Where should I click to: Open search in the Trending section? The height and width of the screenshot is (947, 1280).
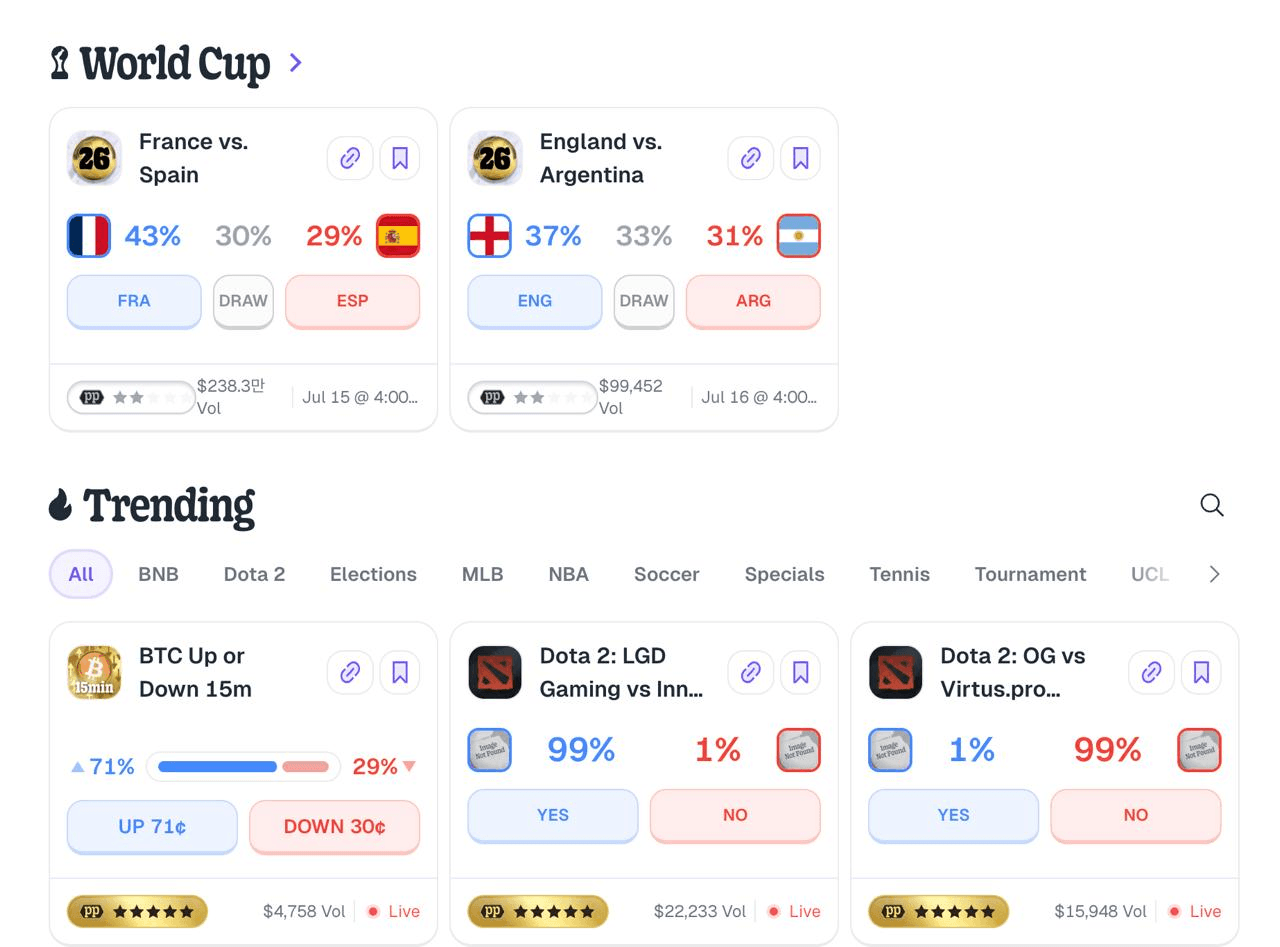coord(1212,505)
